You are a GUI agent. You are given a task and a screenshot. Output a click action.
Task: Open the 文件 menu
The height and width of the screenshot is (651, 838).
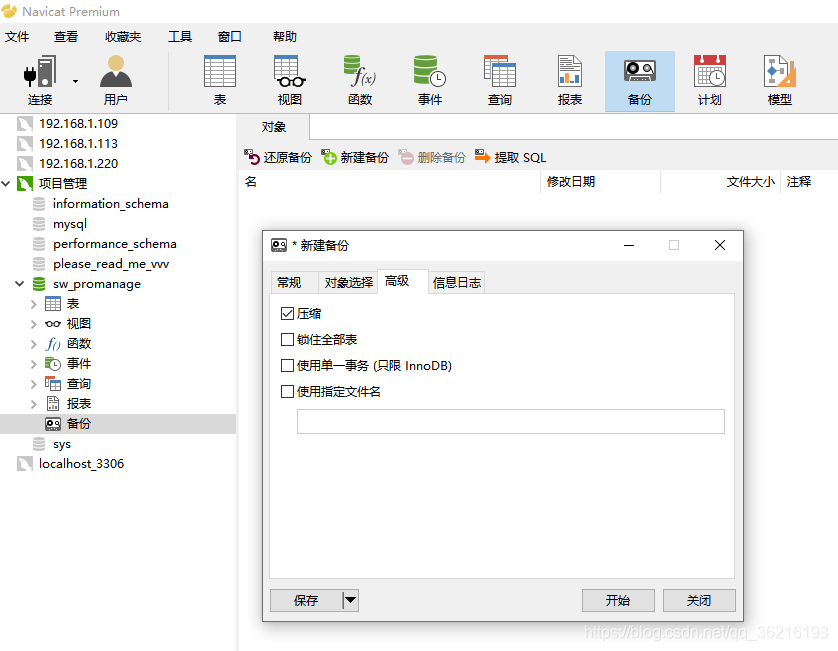tap(17, 36)
